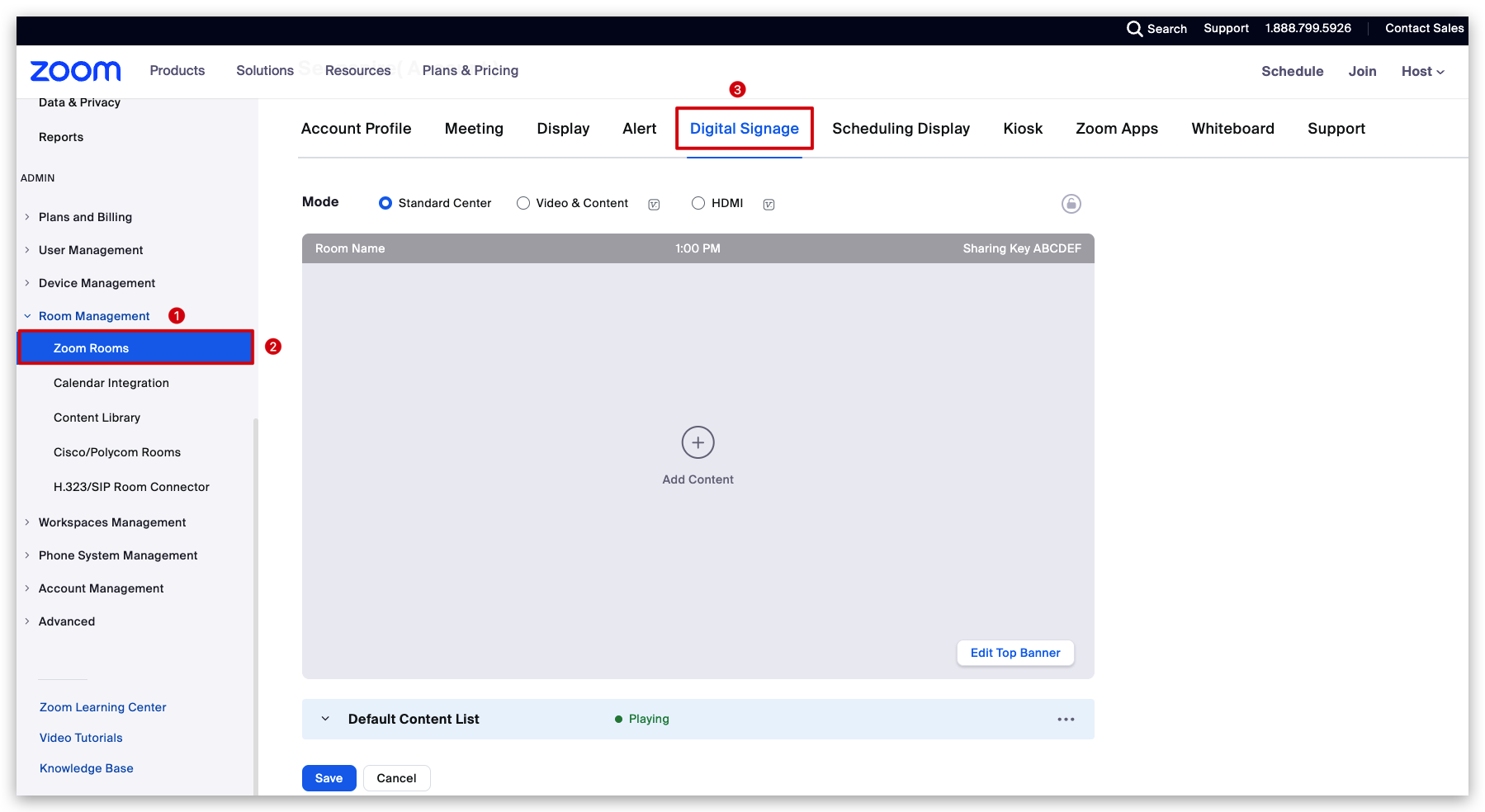Open Cisco/Polycom Rooms in sidebar
The width and height of the screenshot is (1485, 812).
[117, 452]
